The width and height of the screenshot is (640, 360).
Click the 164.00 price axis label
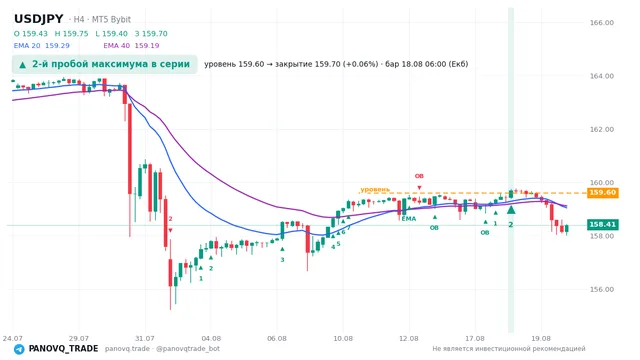(x=602, y=76)
